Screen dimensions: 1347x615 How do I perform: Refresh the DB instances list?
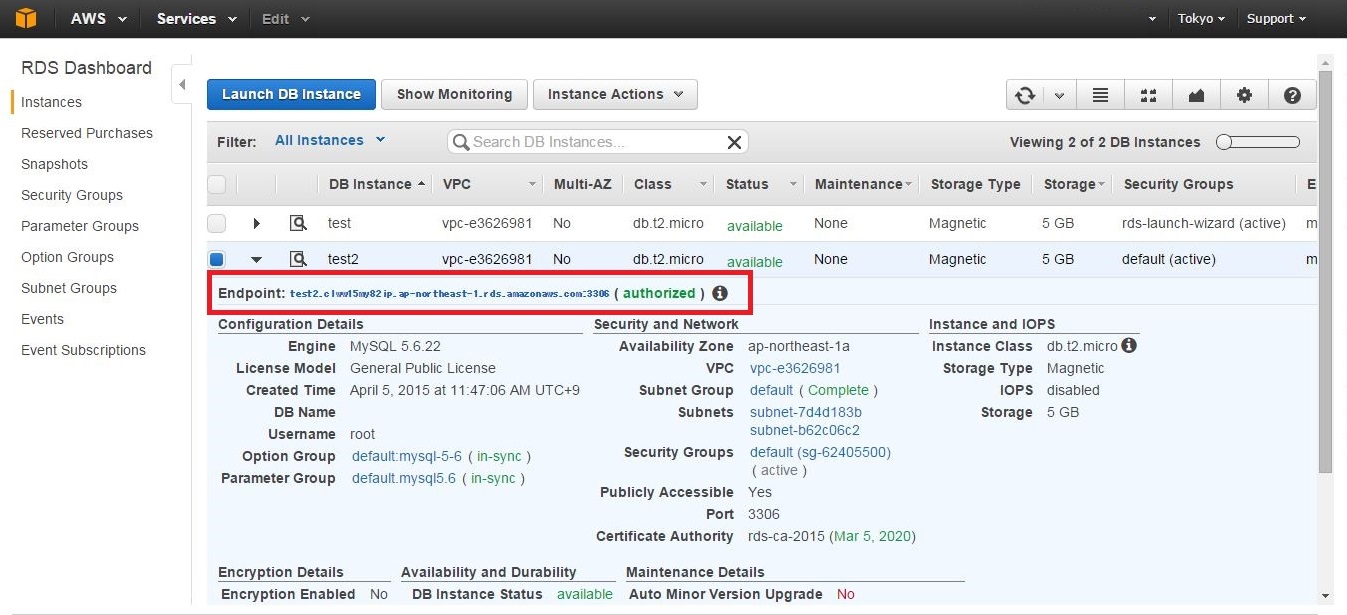[x=1025, y=95]
